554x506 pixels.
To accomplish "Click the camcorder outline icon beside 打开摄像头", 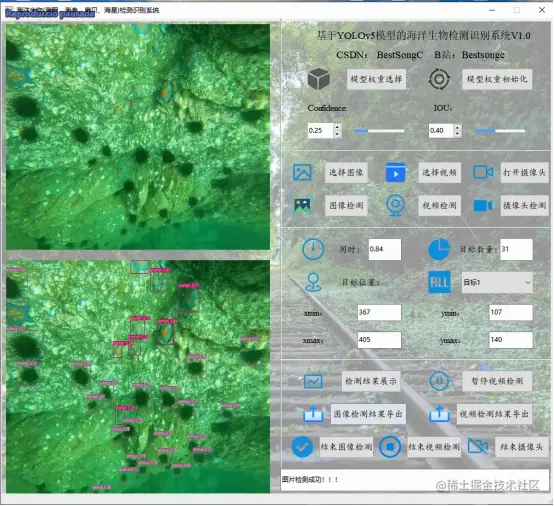I will click(483, 172).
